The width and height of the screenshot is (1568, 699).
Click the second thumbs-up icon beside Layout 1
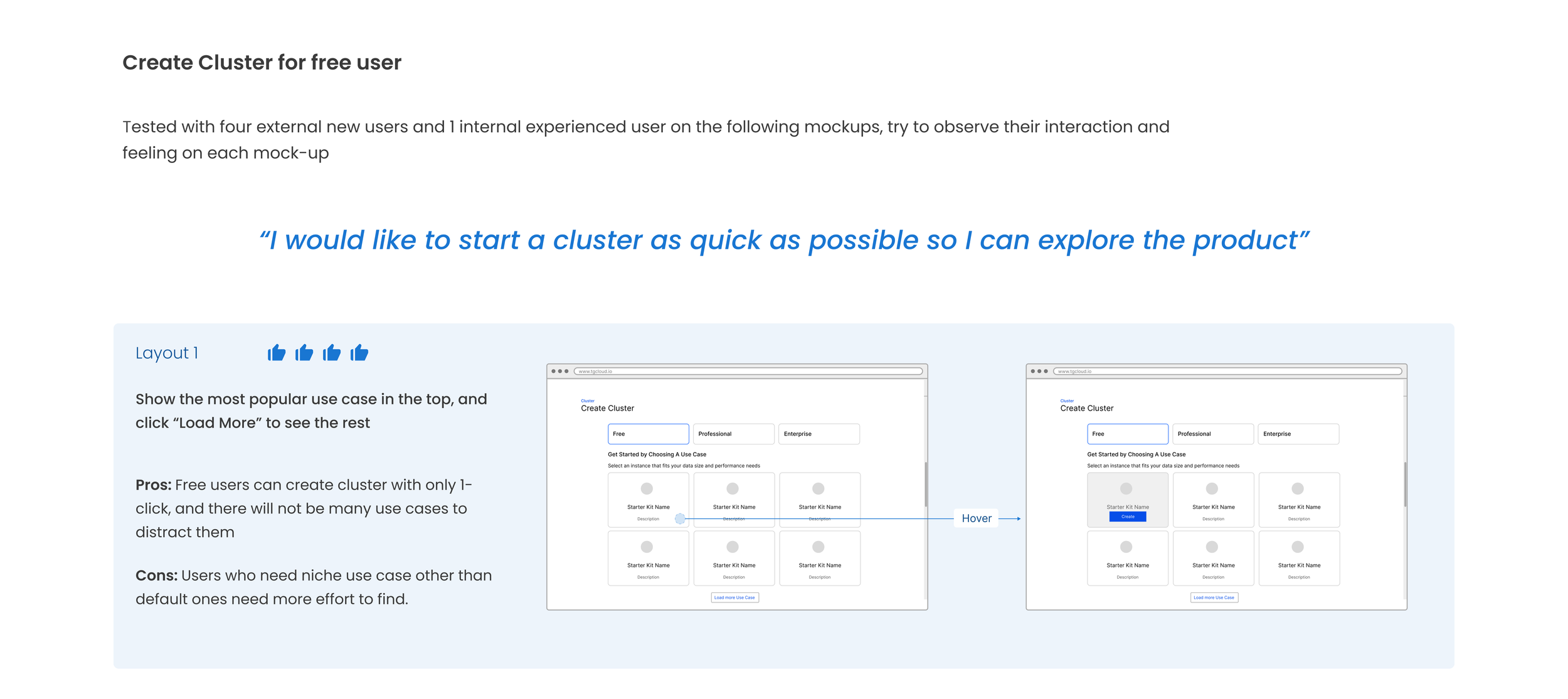[304, 353]
